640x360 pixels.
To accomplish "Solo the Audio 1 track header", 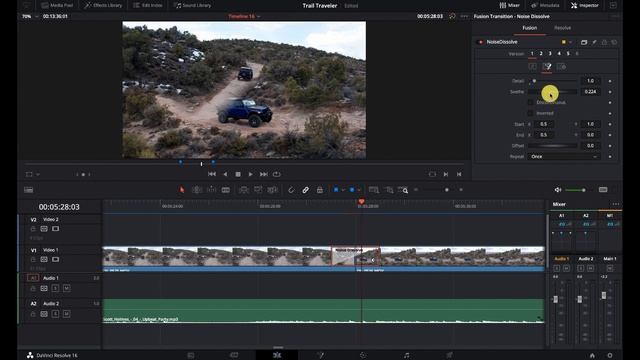I will (56, 288).
